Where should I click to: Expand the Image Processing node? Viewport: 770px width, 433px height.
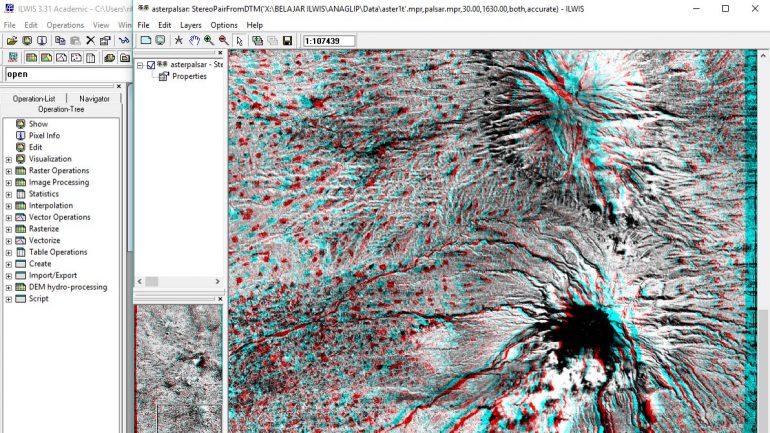(8, 183)
